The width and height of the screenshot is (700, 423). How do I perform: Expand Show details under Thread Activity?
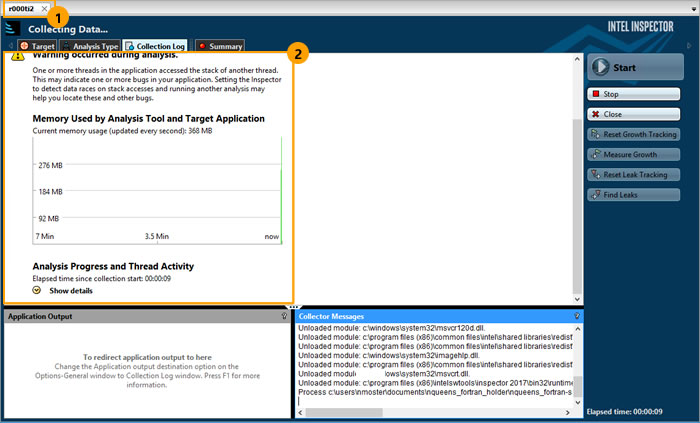71,291
